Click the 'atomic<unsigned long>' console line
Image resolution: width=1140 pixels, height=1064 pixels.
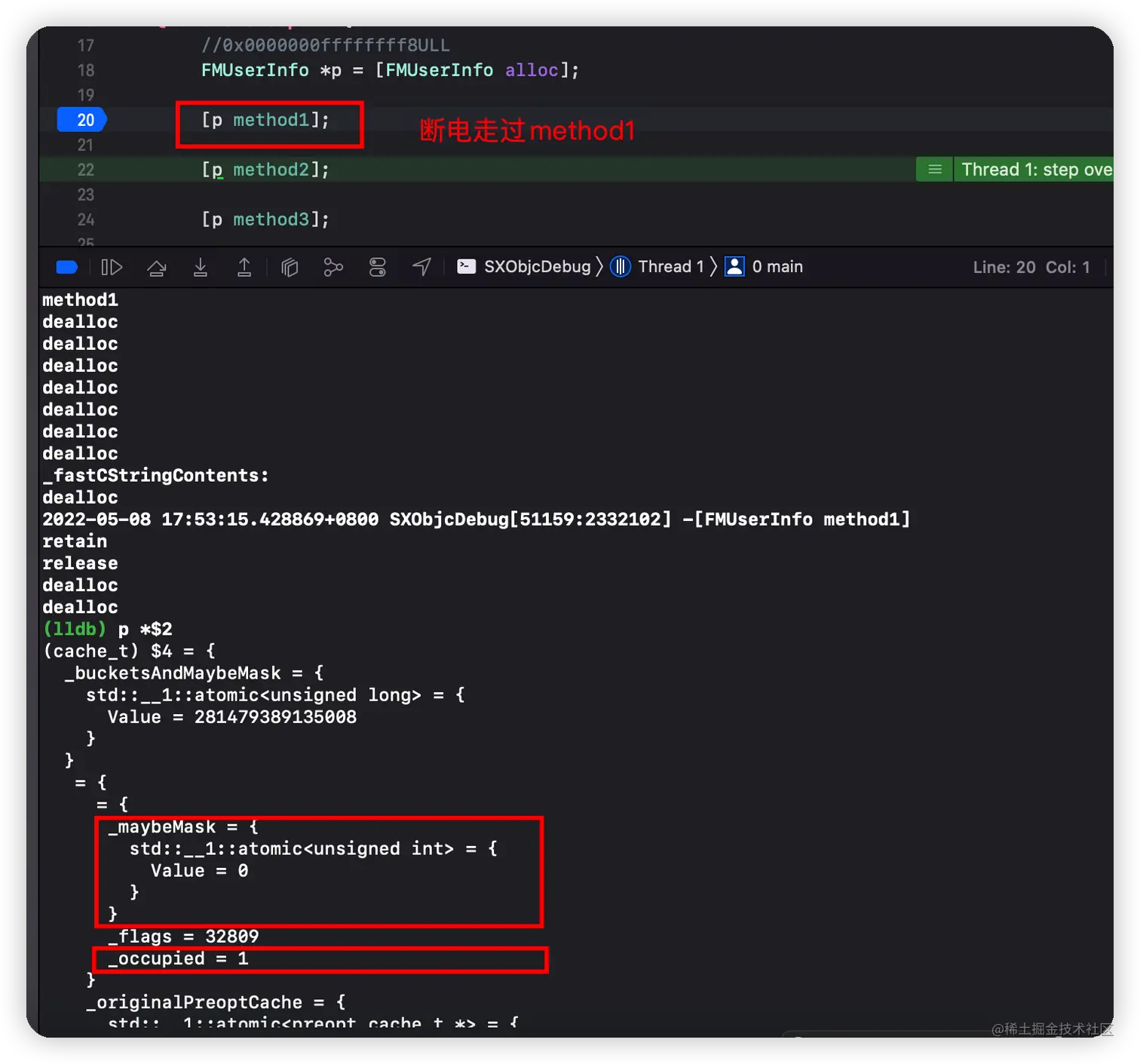pos(276,695)
